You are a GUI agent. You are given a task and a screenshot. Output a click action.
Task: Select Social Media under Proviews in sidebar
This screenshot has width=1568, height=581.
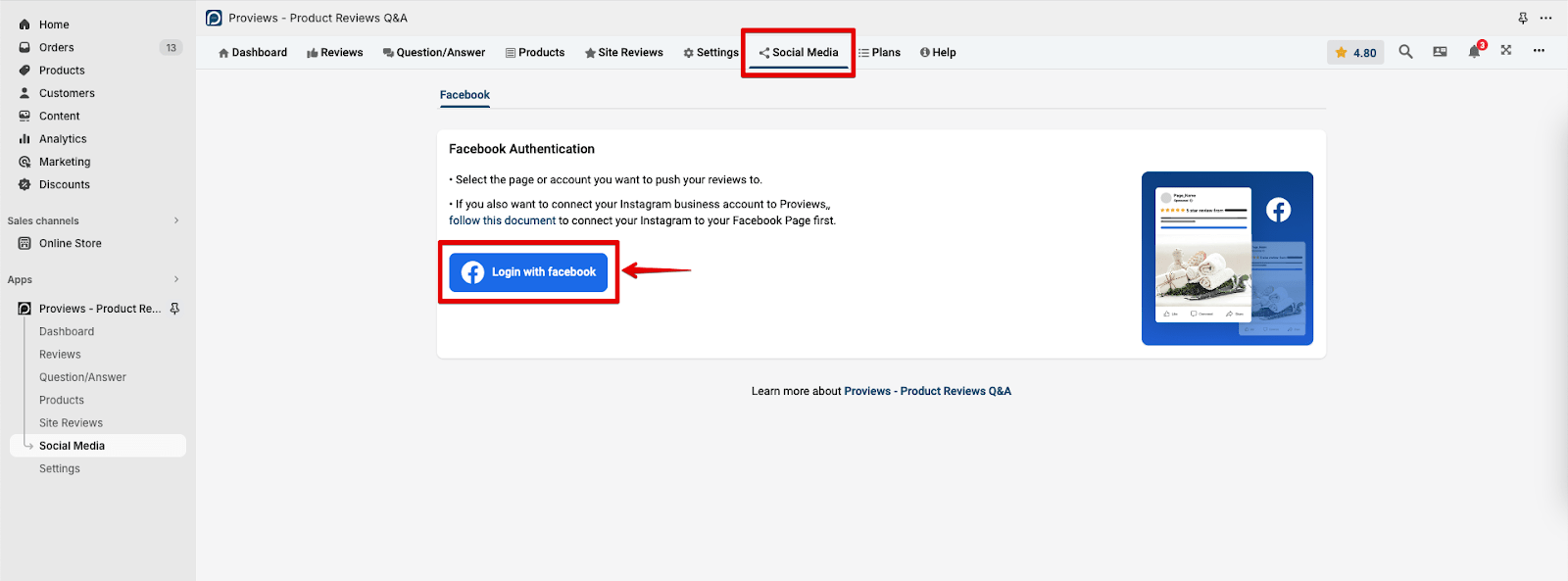pyautogui.click(x=98, y=446)
